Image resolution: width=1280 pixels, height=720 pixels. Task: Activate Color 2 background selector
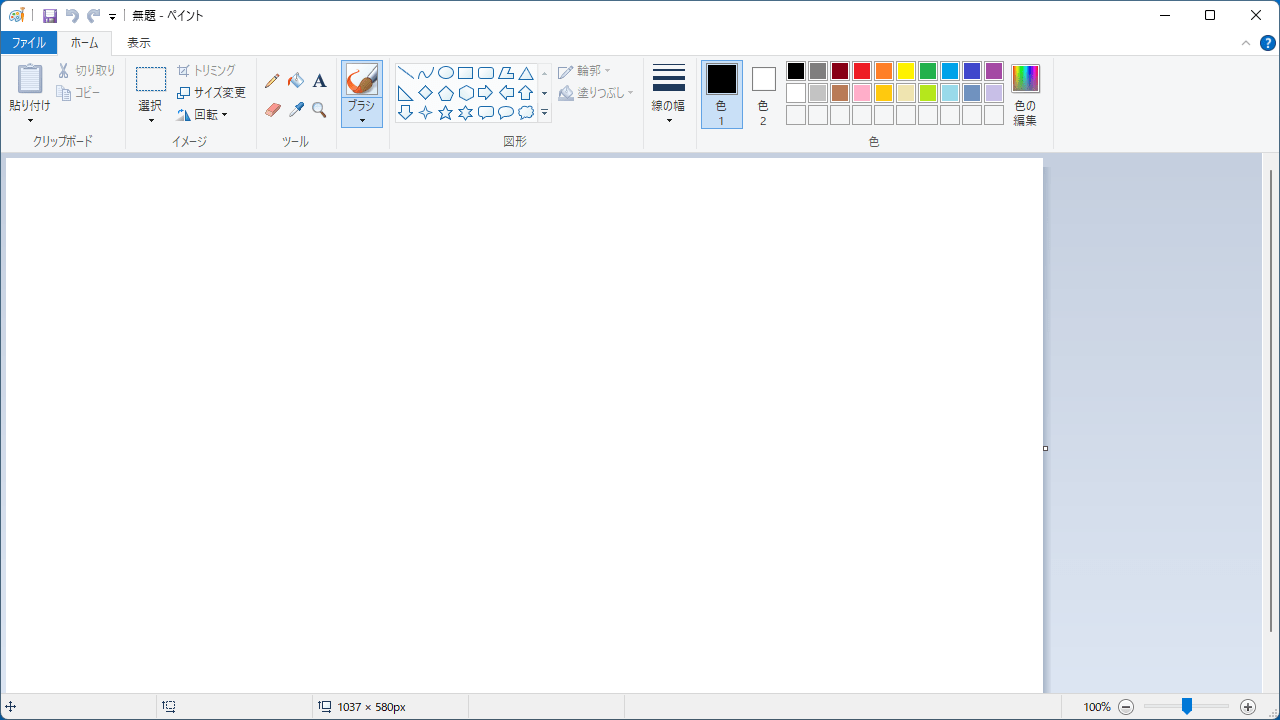(x=763, y=95)
